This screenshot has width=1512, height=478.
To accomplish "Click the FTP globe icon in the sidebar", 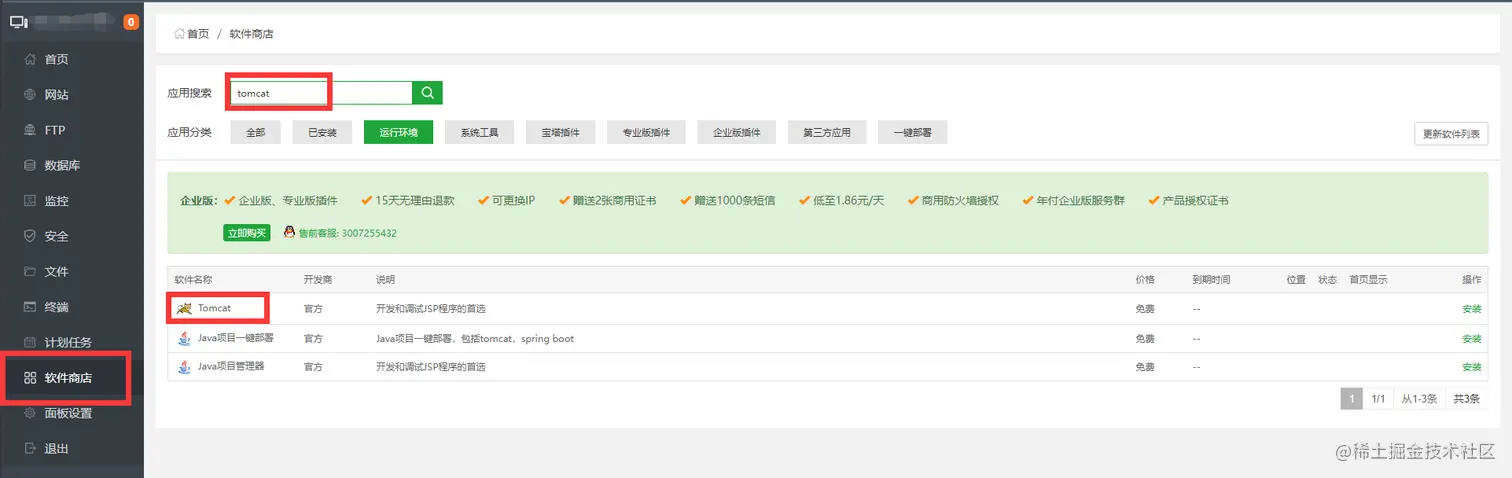I will click(30, 130).
